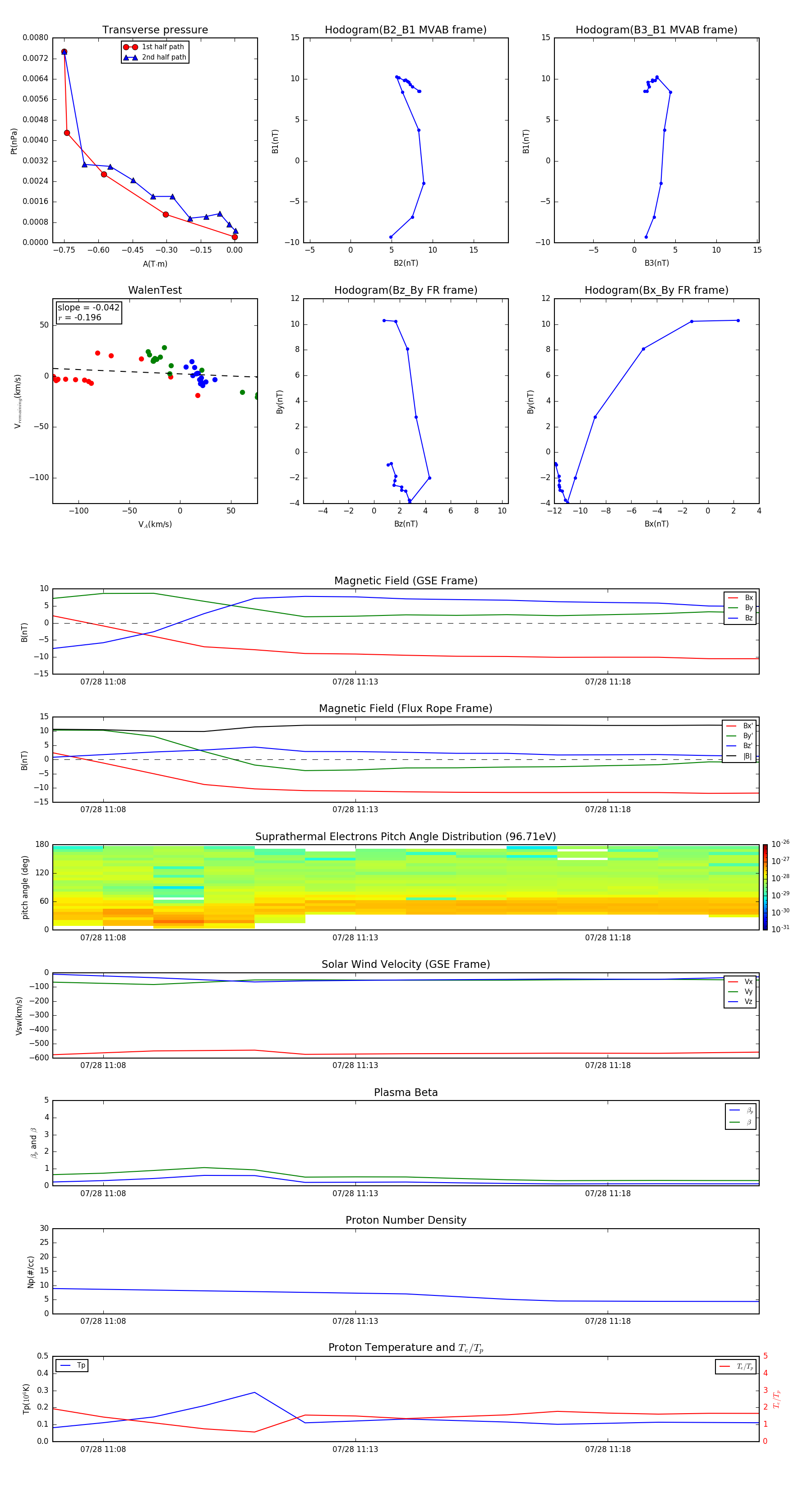Select the "Bz'" flux rope legend entry
Image resolution: width=812 pixels, height=1489 pixels.
[x=740, y=746]
